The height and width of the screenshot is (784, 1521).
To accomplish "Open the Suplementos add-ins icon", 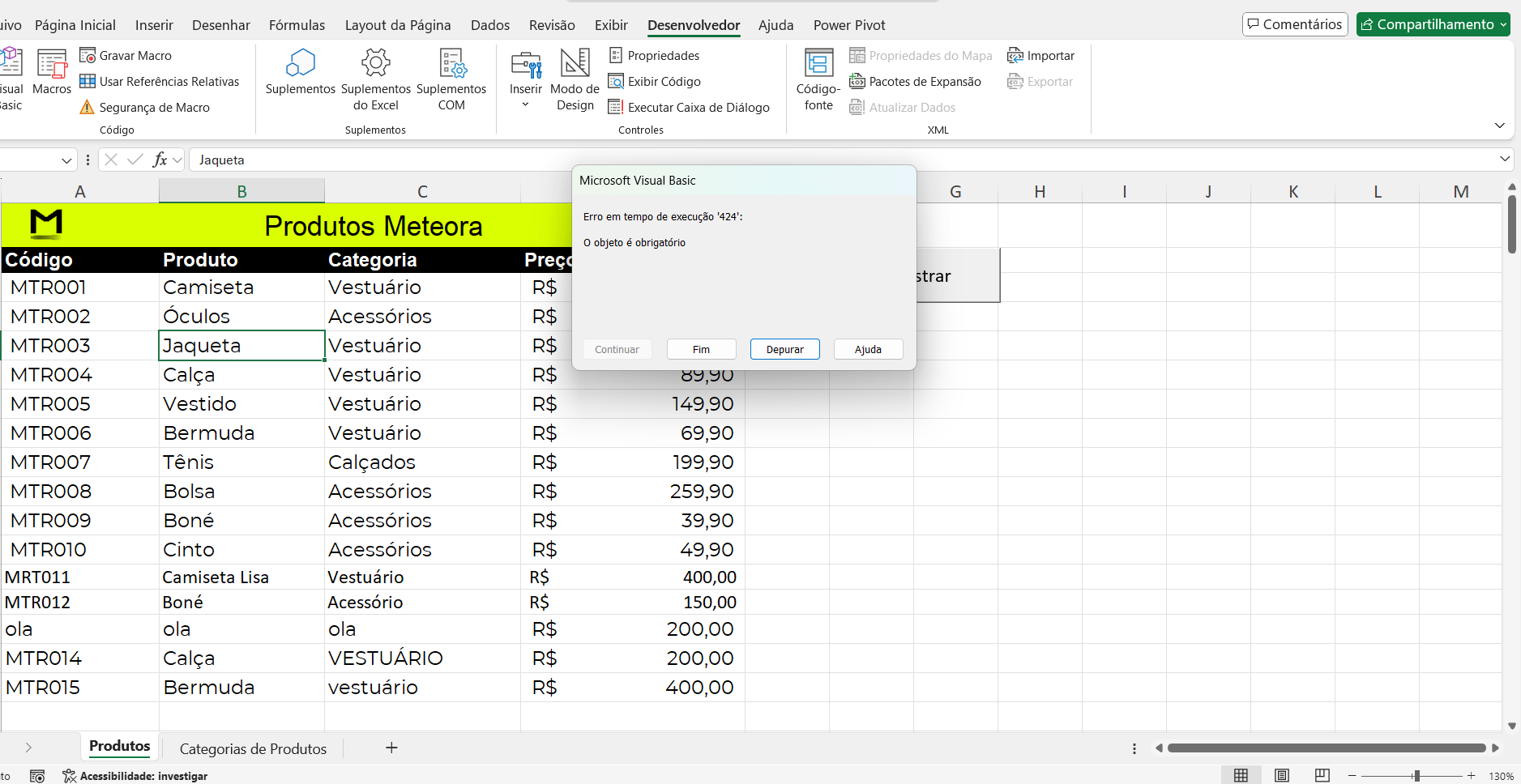I will pos(300,71).
